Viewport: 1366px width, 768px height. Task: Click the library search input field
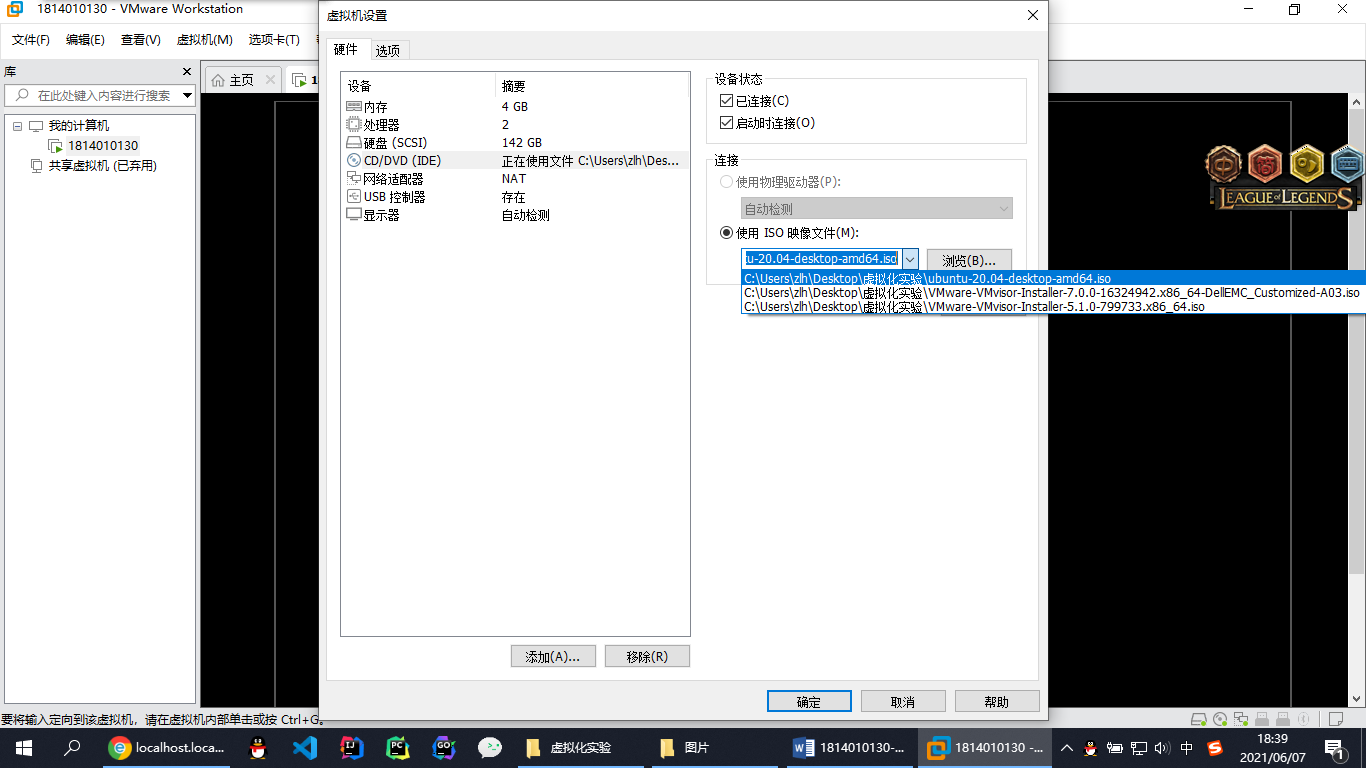click(x=103, y=96)
